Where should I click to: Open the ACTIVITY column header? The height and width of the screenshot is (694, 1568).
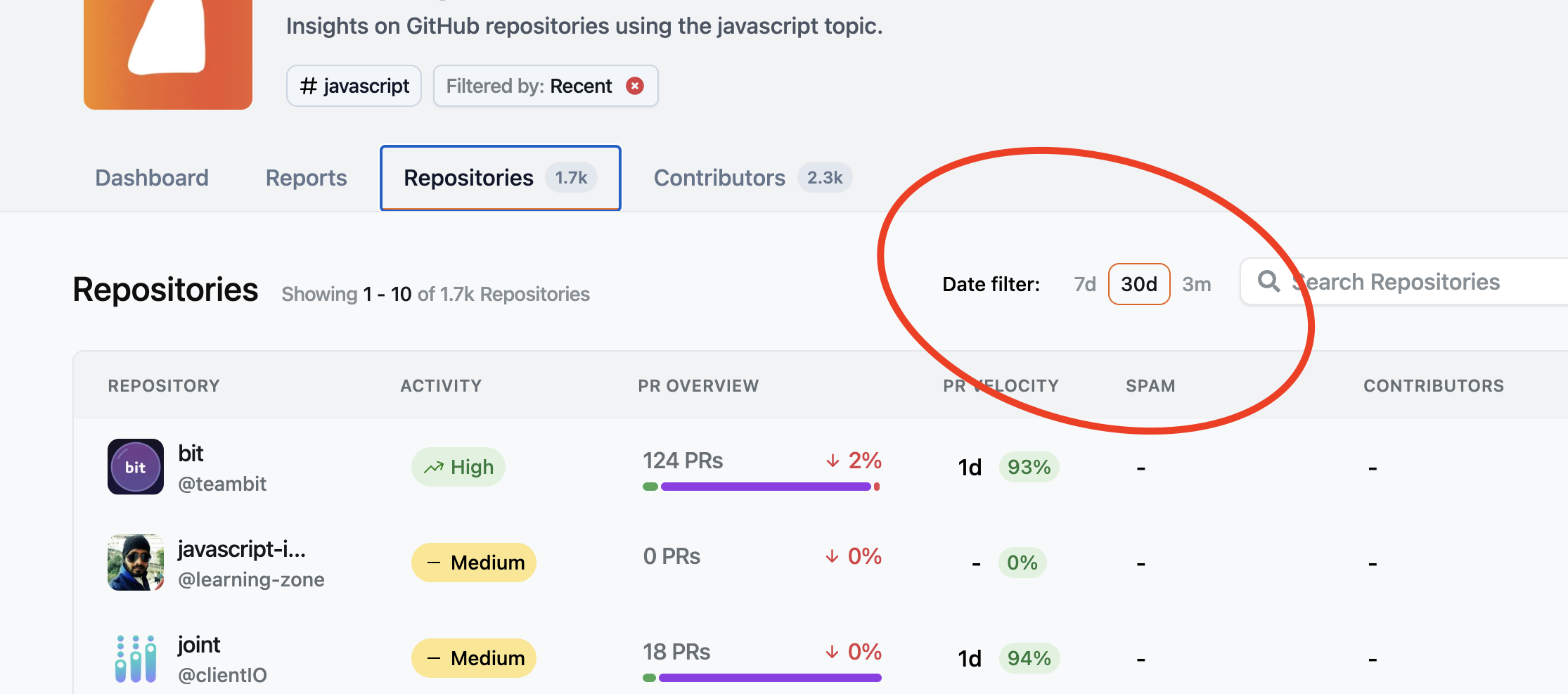tap(441, 385)
